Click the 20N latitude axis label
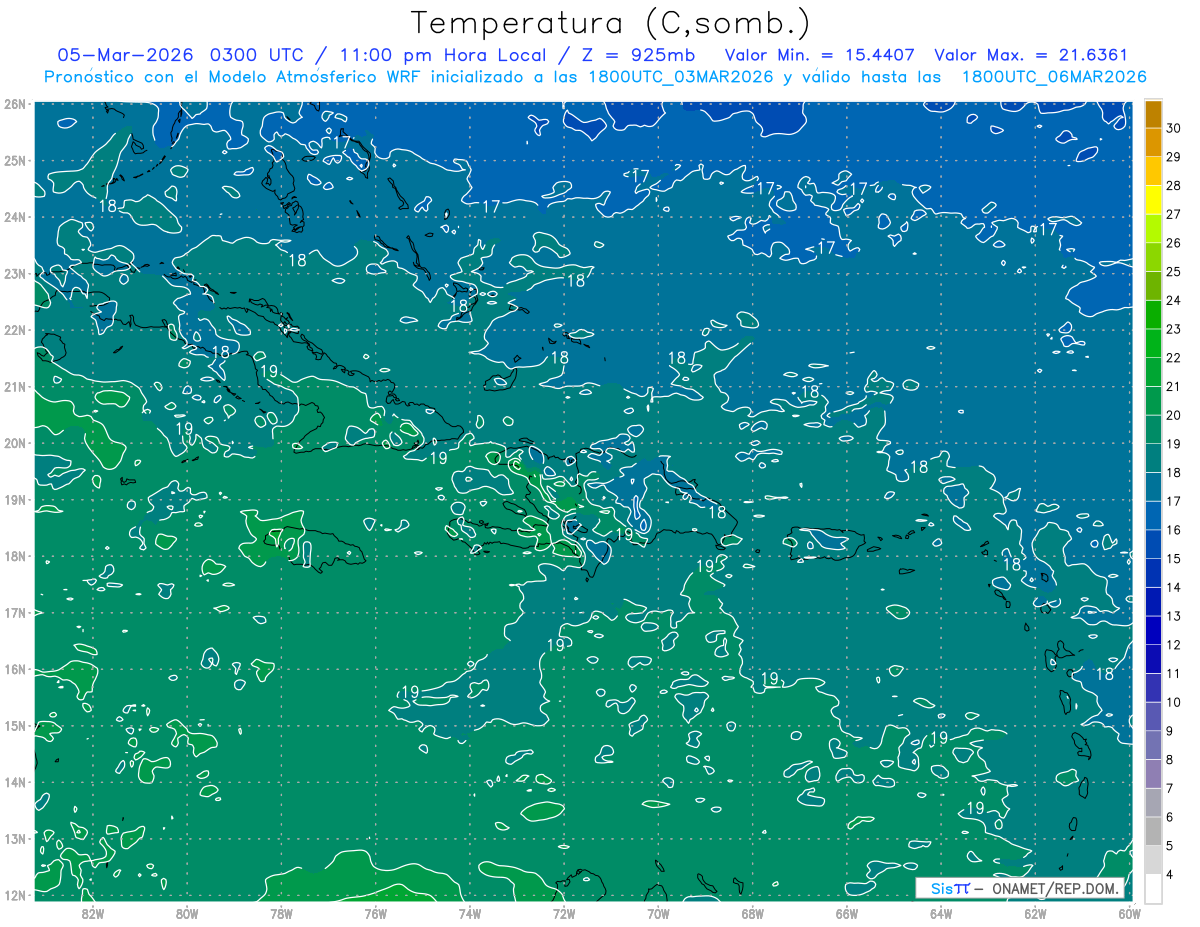 point(14,443)
